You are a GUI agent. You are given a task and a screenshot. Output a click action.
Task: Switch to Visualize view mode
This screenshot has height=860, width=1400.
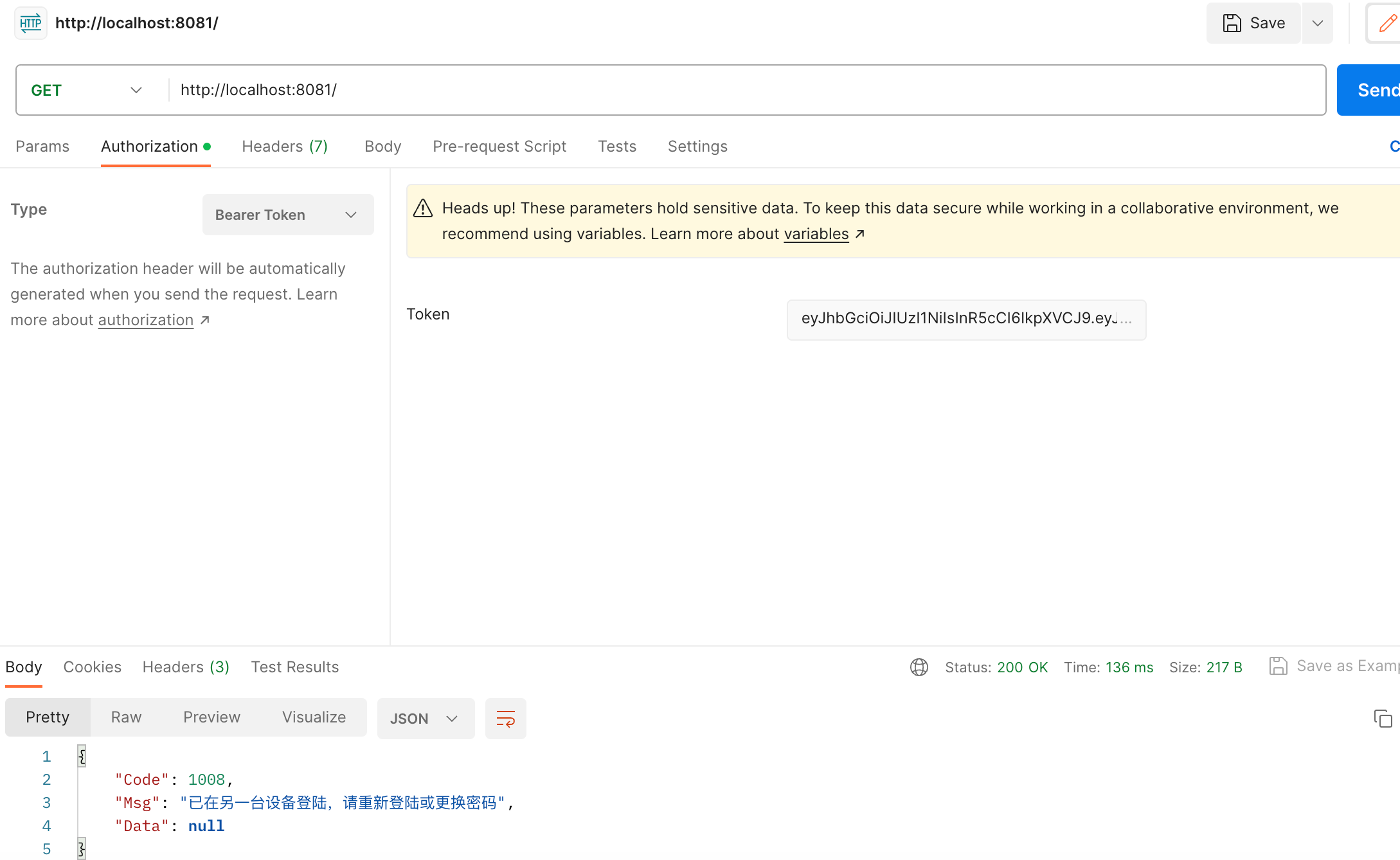tap(314, 717)
